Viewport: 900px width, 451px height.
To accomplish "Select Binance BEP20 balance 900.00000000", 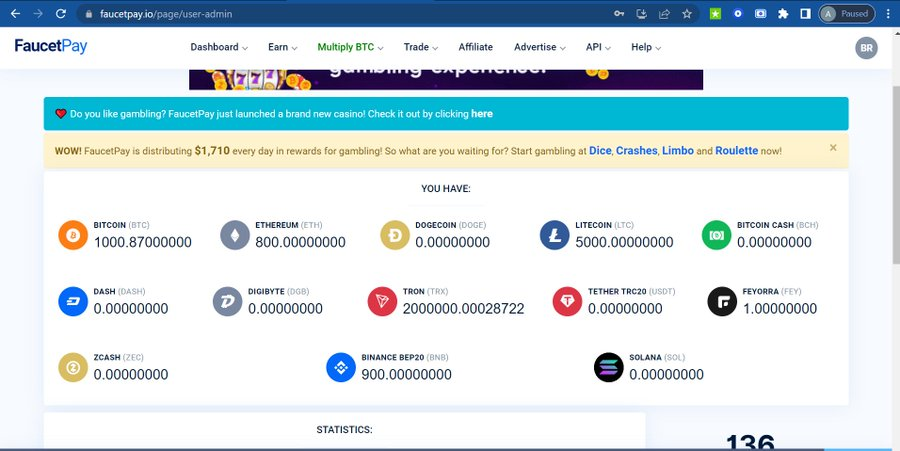I will pyautogui.click(x=406, y=375).
